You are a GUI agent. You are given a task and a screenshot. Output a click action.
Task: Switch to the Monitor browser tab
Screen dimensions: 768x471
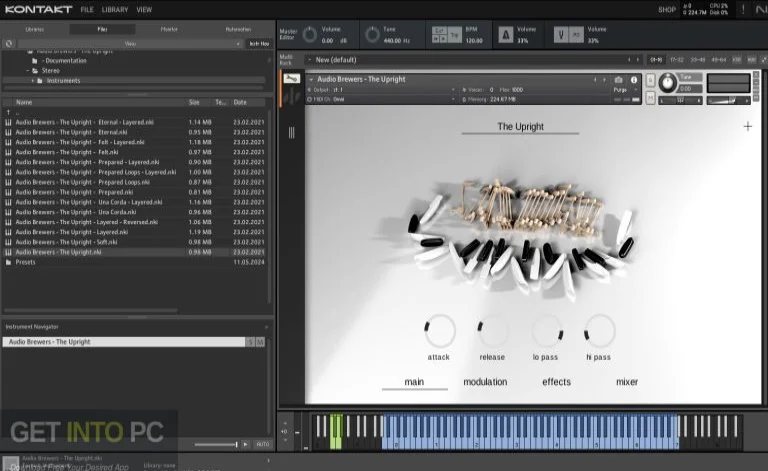tap(169, 29)
